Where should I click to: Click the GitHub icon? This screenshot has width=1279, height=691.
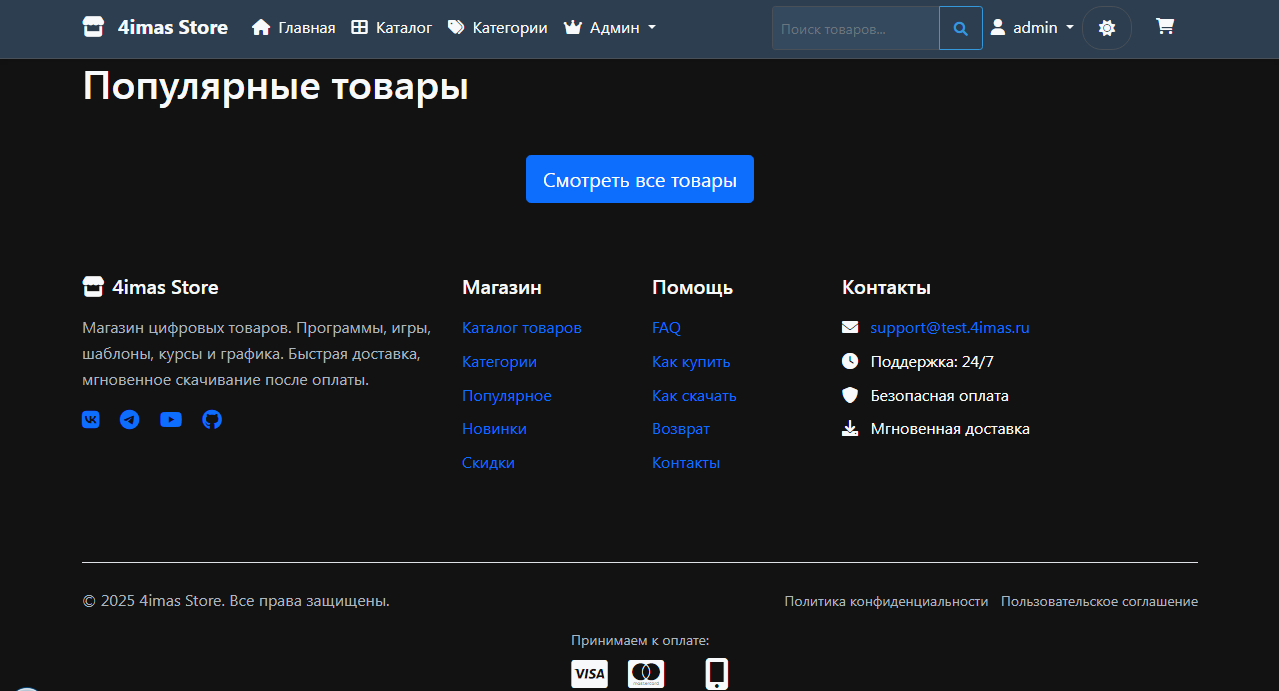click(211, 419)
